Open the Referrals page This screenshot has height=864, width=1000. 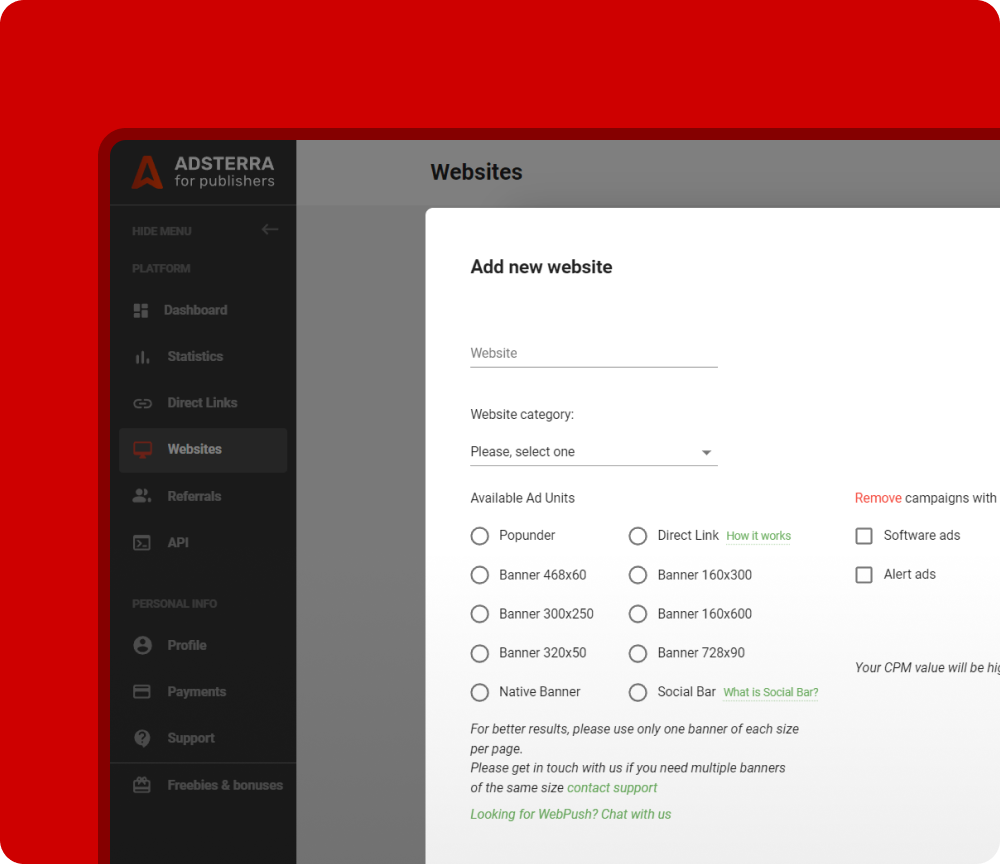pyautogui.click(x=194, y=496)
